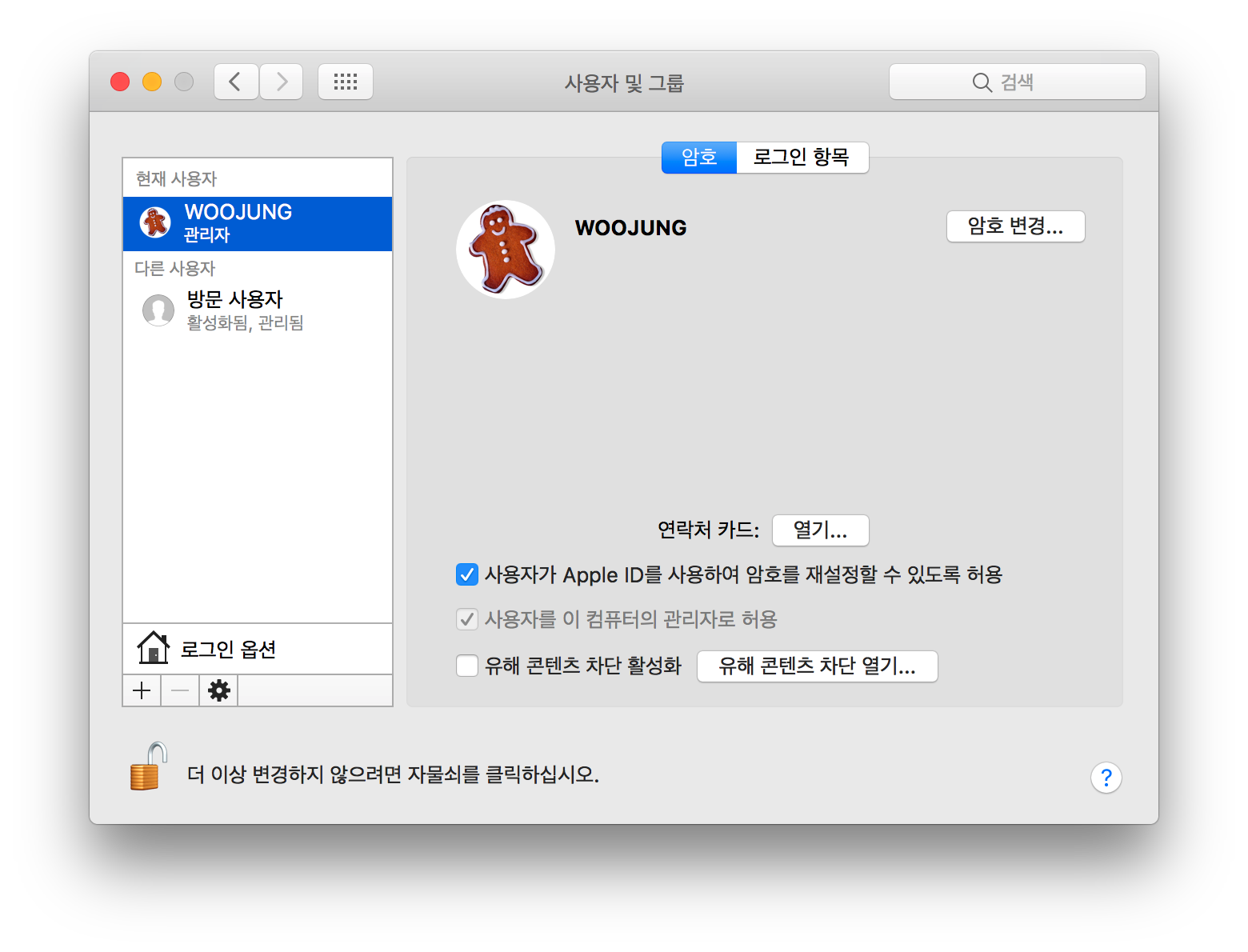The image size is (1248, 952).
Task: Click the forward navigation arrow
Action: coord(281,81)
